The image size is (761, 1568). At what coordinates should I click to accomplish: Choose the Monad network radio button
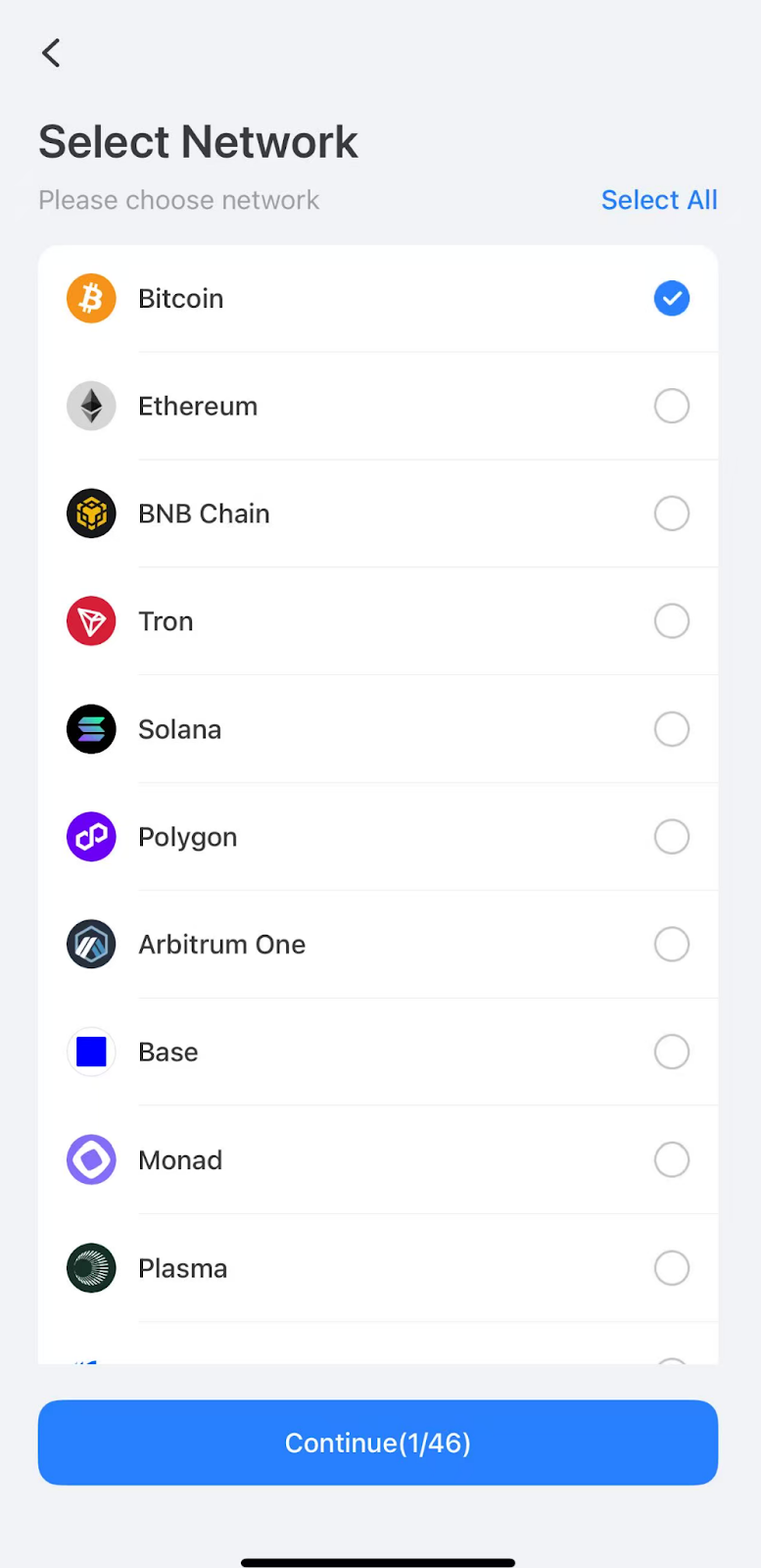[x=672, y=1160]
